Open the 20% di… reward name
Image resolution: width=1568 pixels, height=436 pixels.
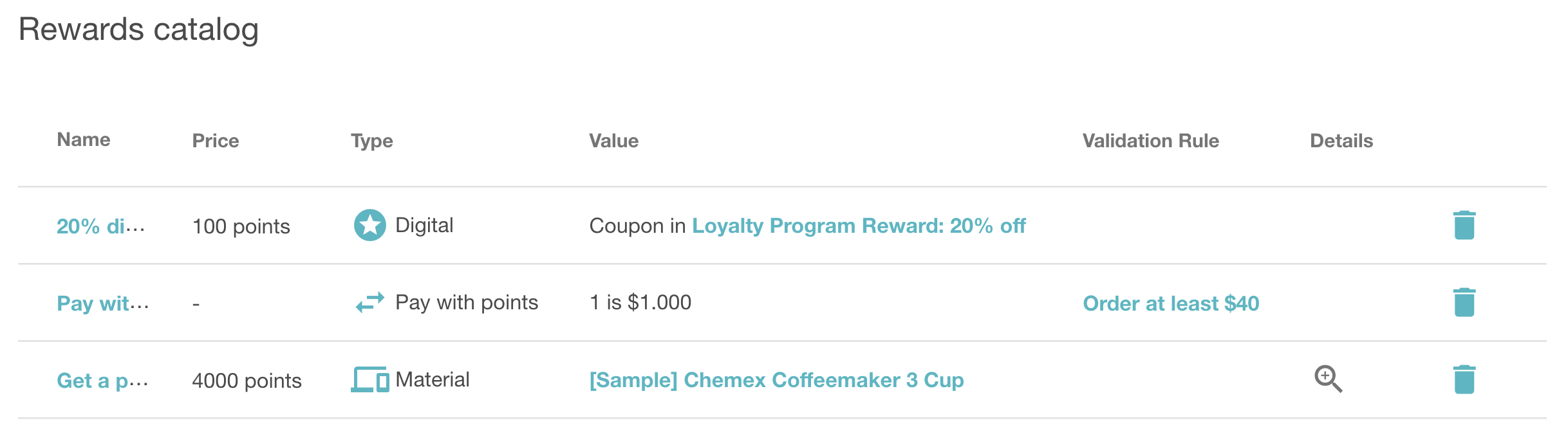point(101,226)
